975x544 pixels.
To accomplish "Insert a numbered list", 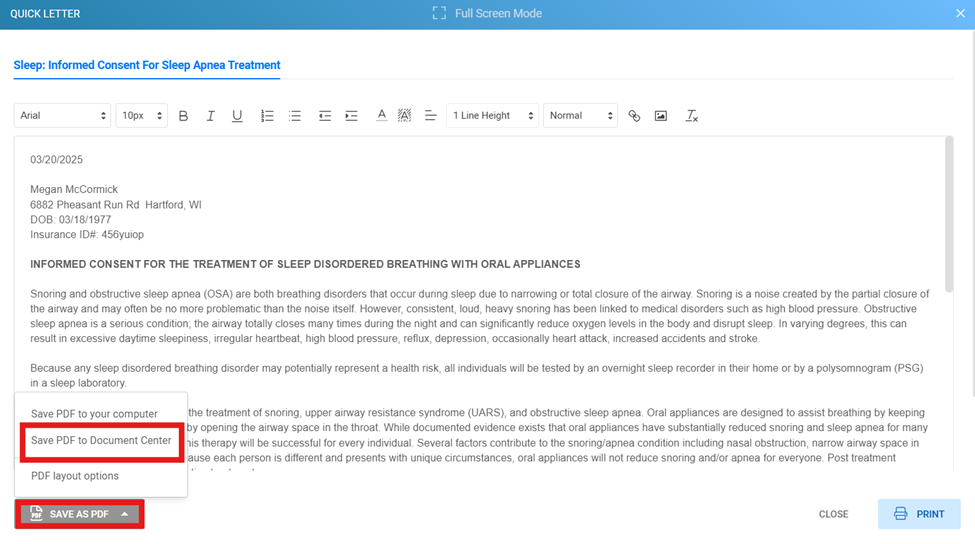I will [x=267, y=116].
